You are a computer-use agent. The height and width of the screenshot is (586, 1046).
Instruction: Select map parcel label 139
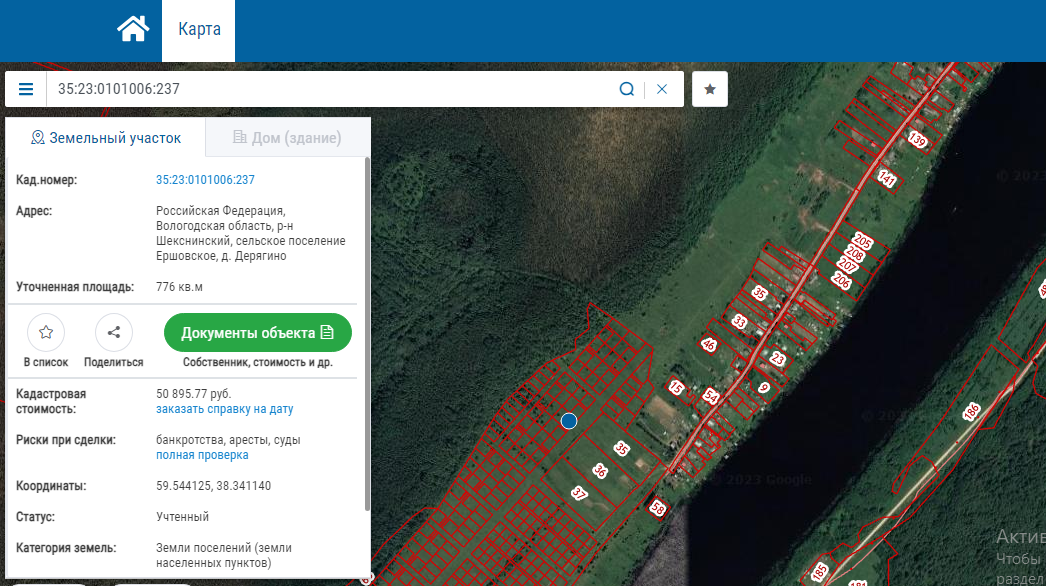click(918, 139)
